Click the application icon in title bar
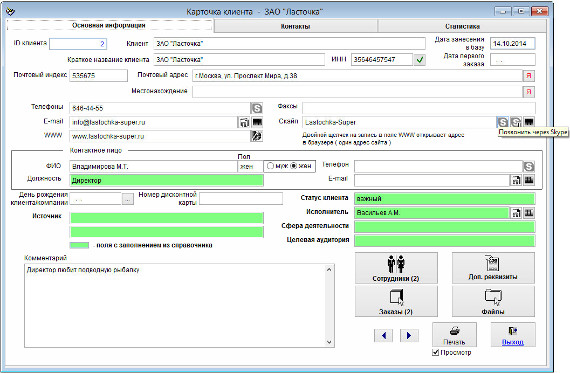 pyautogui.click(x=11, y=12)
